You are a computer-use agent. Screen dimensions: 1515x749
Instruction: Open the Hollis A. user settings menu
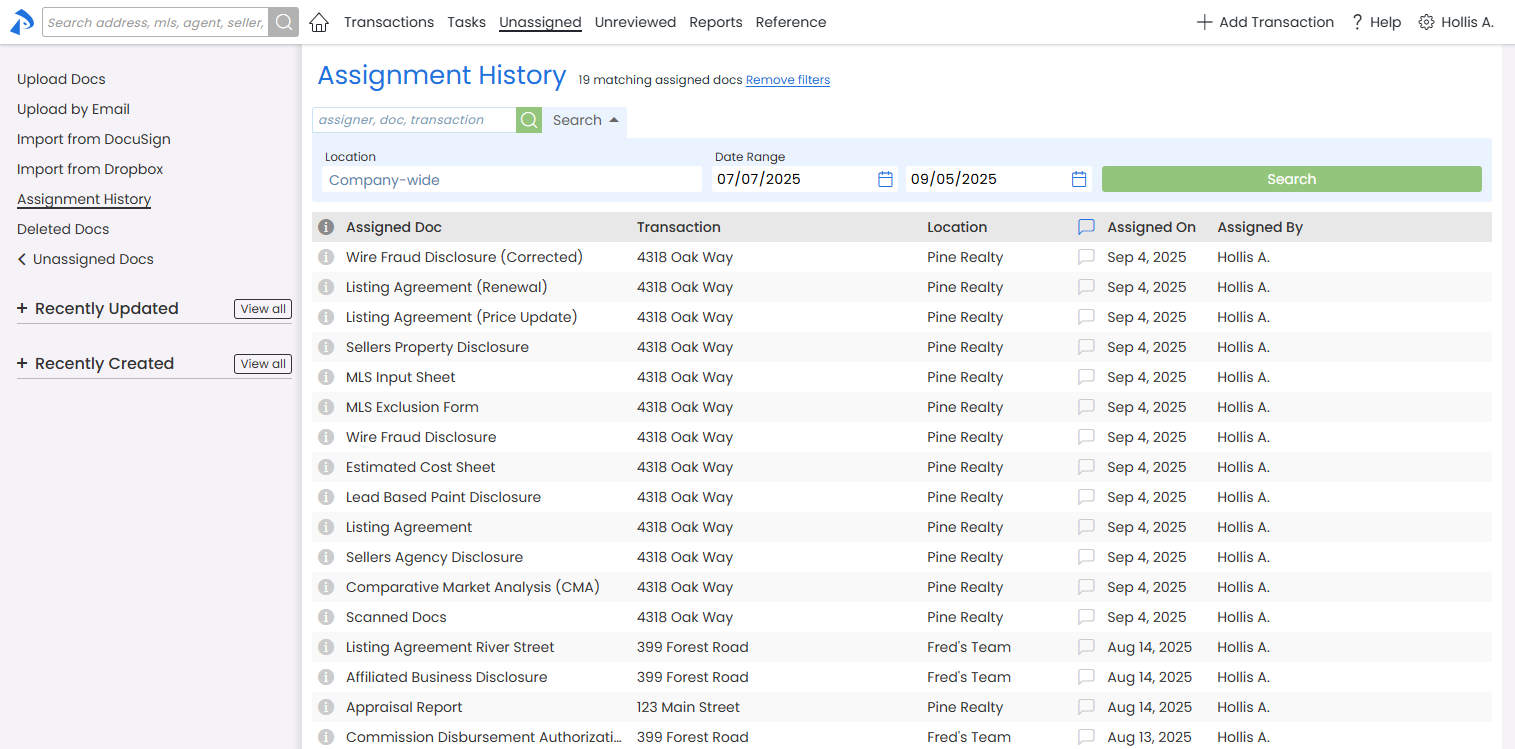1456,22
